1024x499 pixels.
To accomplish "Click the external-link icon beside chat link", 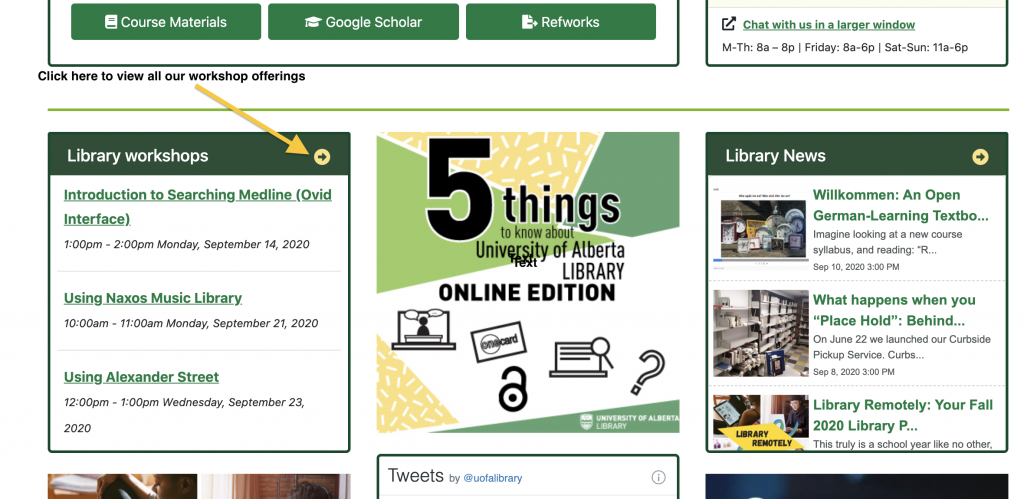I will (x=729, y=24).
